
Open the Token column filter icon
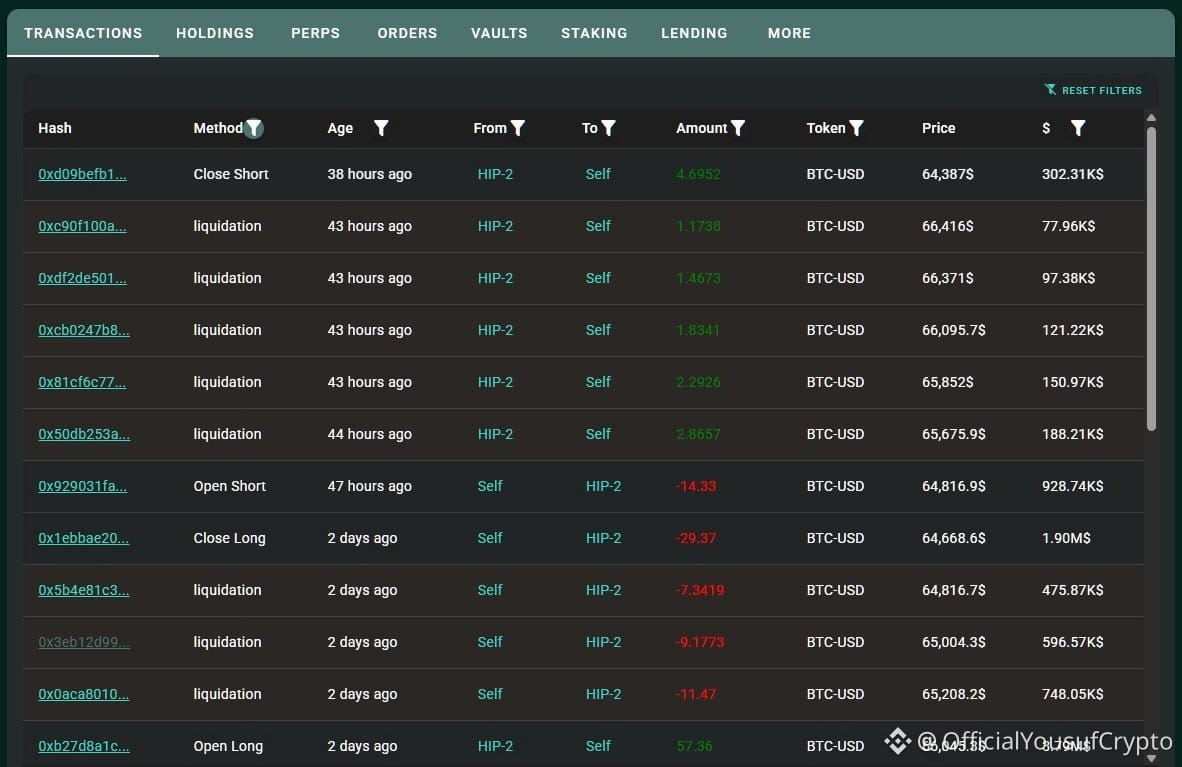click(856, 128)
